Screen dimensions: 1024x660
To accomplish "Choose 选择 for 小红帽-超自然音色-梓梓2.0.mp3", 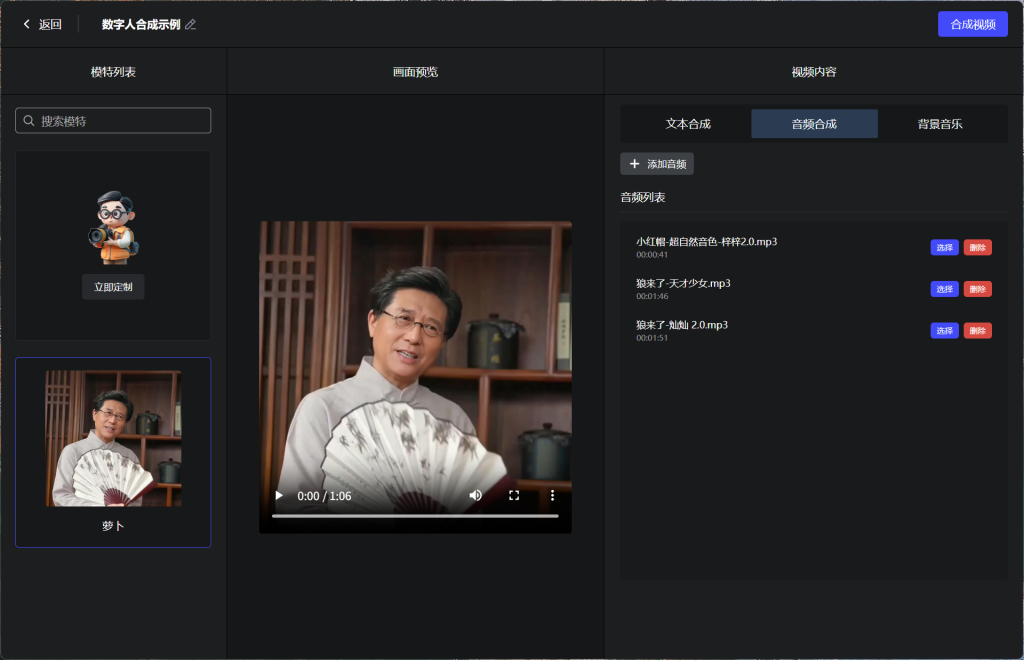I will (944, 248).
